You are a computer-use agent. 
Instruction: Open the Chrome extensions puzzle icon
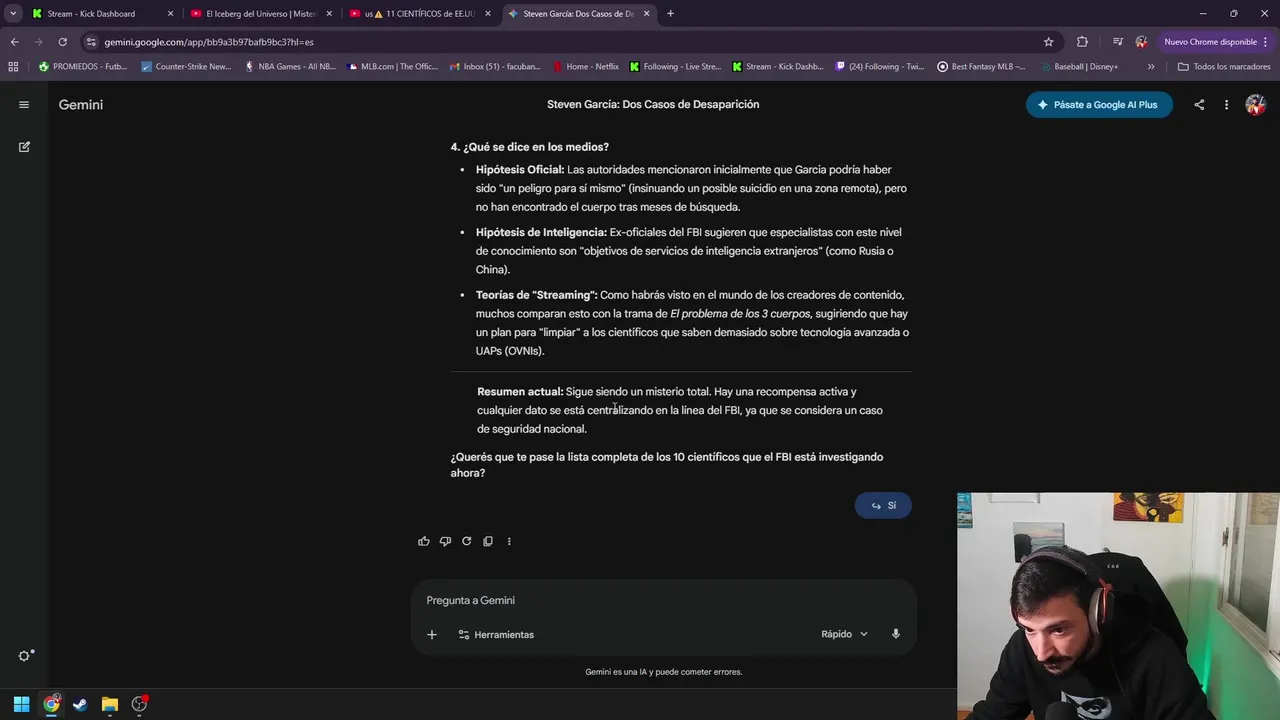pyautogui.click(x=1082, y=42)
